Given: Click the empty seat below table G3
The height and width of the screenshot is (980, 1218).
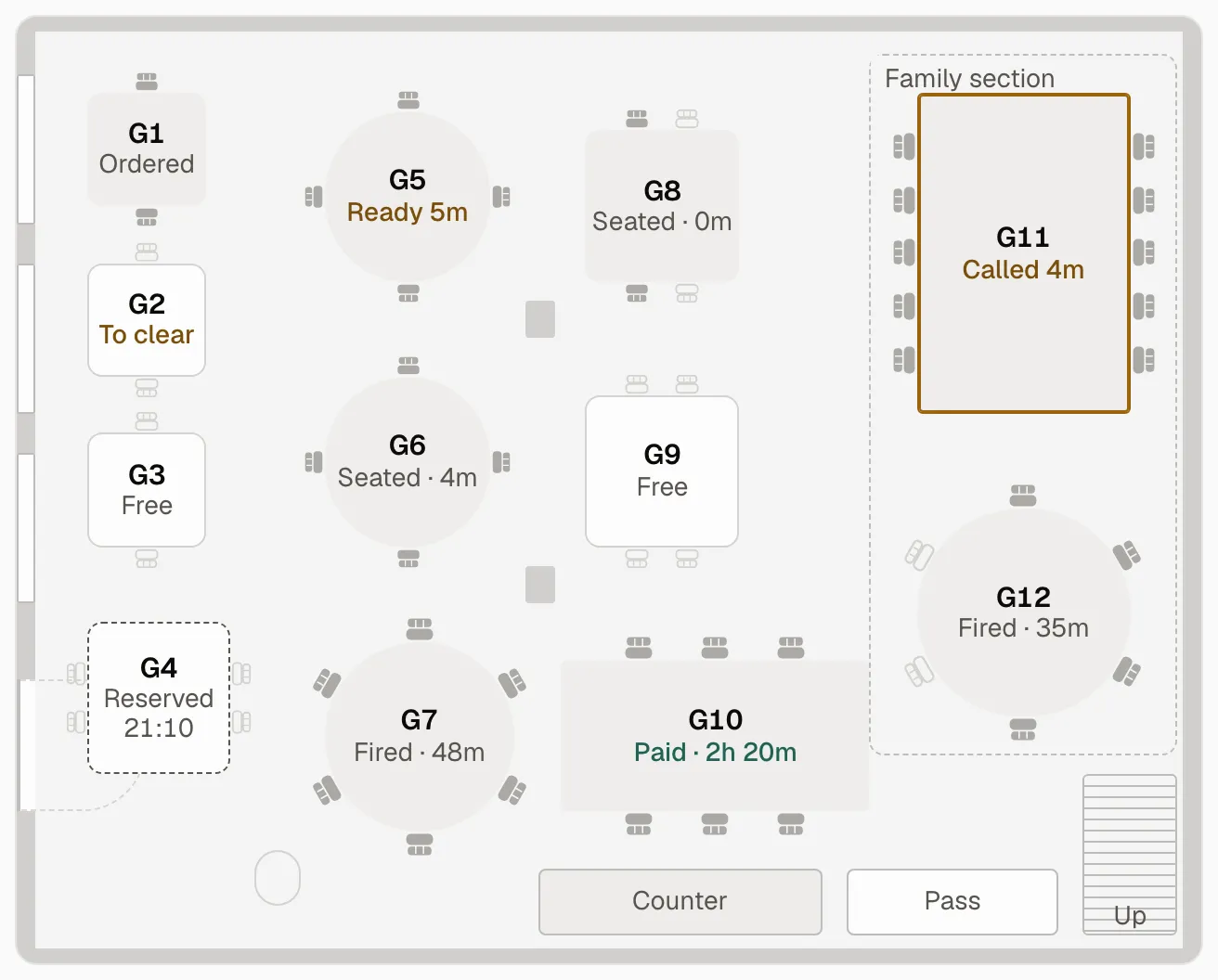Looking at the screenshot, I should (x=147, y=559).
